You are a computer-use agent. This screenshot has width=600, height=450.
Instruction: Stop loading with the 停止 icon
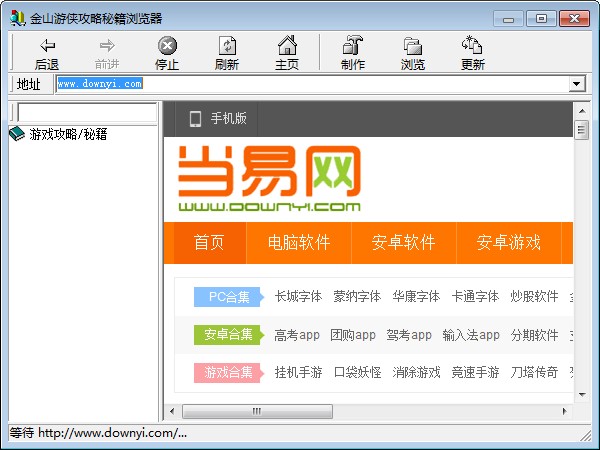[167, 46]
